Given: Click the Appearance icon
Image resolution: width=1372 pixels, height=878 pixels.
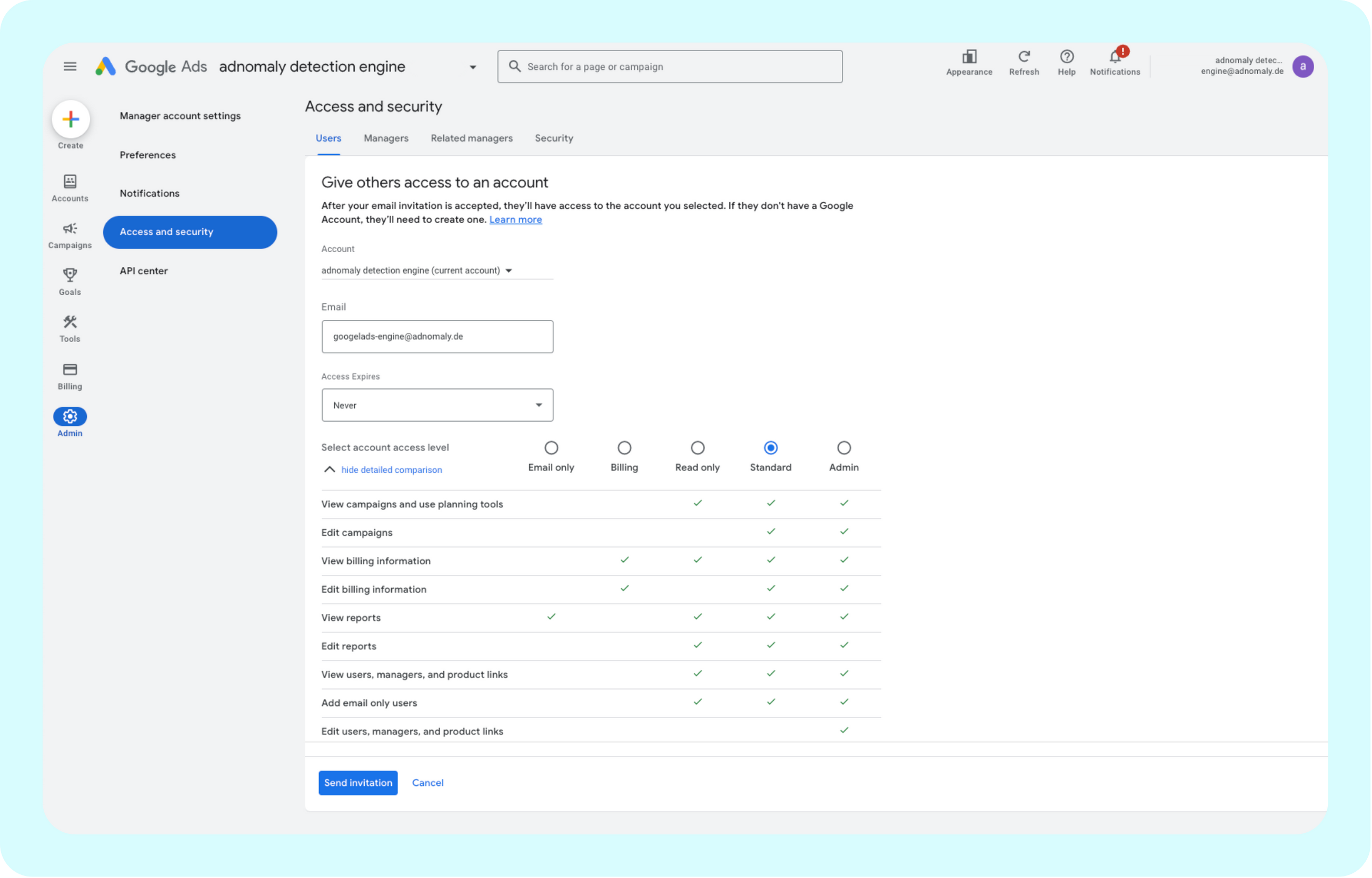Looking at the screenshot, I should (969, 56).
